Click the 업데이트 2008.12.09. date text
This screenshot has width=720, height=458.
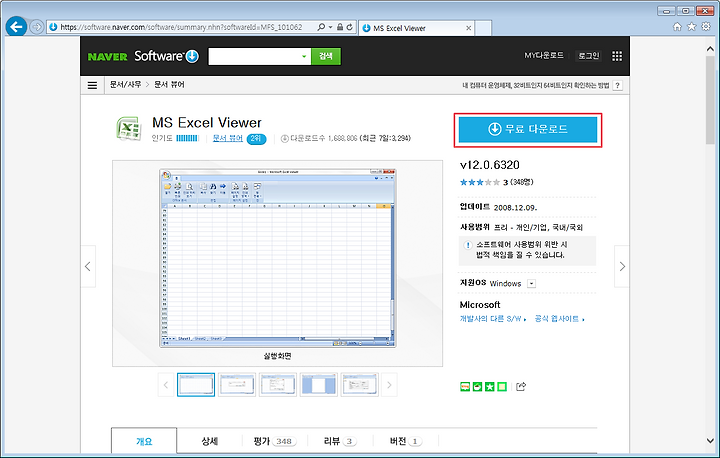click(x=498, y=207)
